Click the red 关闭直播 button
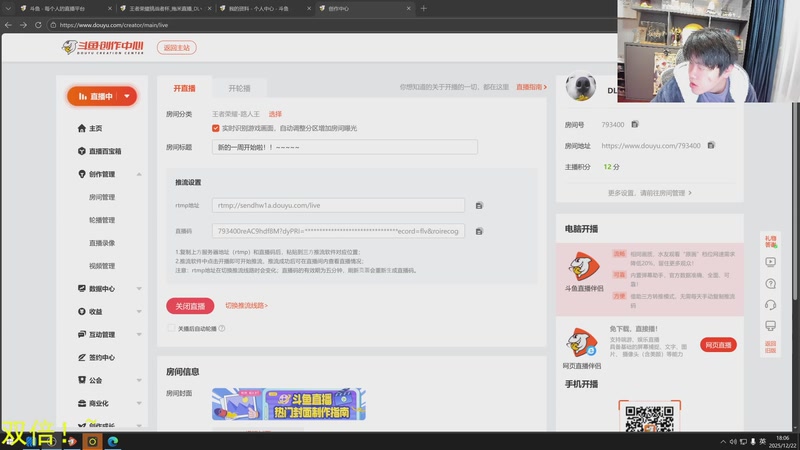The height and width of the screenshot is (450, 800). [x=190, y=306]
